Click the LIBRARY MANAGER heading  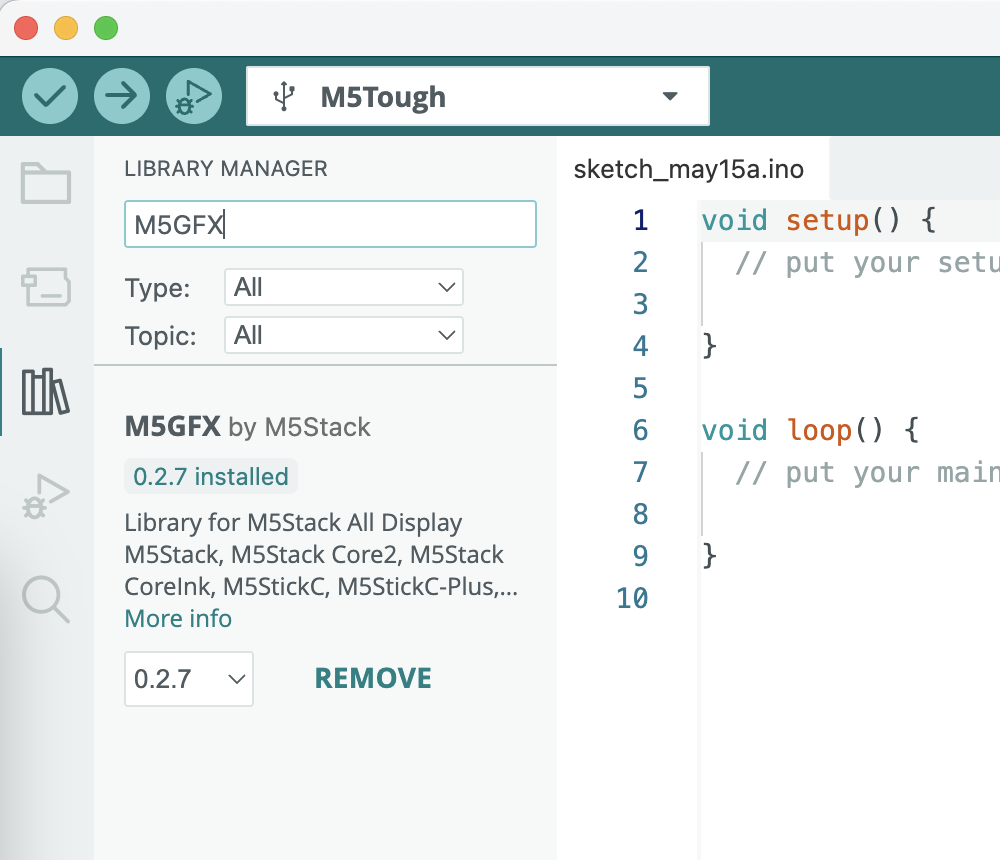tap(226, 168)
